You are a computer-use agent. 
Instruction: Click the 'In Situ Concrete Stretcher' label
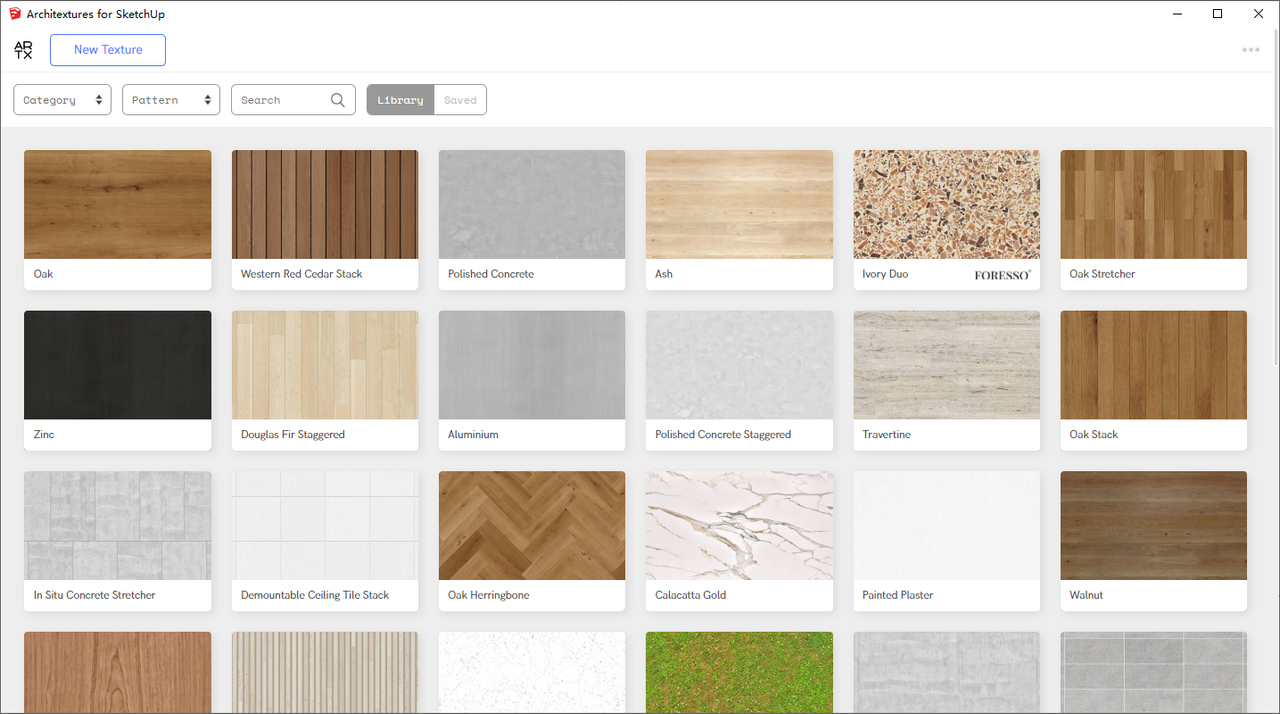click(95, 595)
